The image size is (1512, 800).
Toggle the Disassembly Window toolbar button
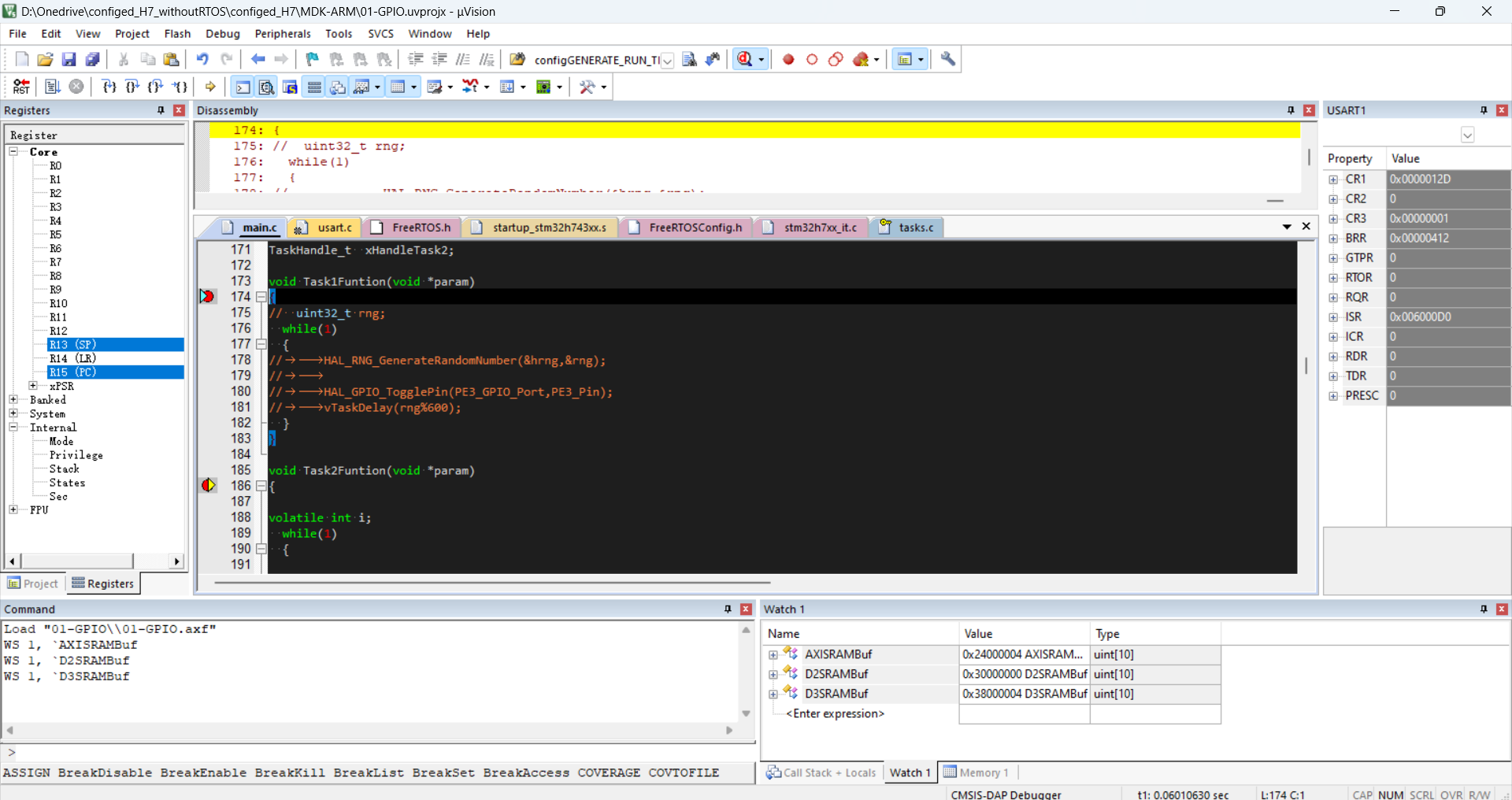(267, 87)
